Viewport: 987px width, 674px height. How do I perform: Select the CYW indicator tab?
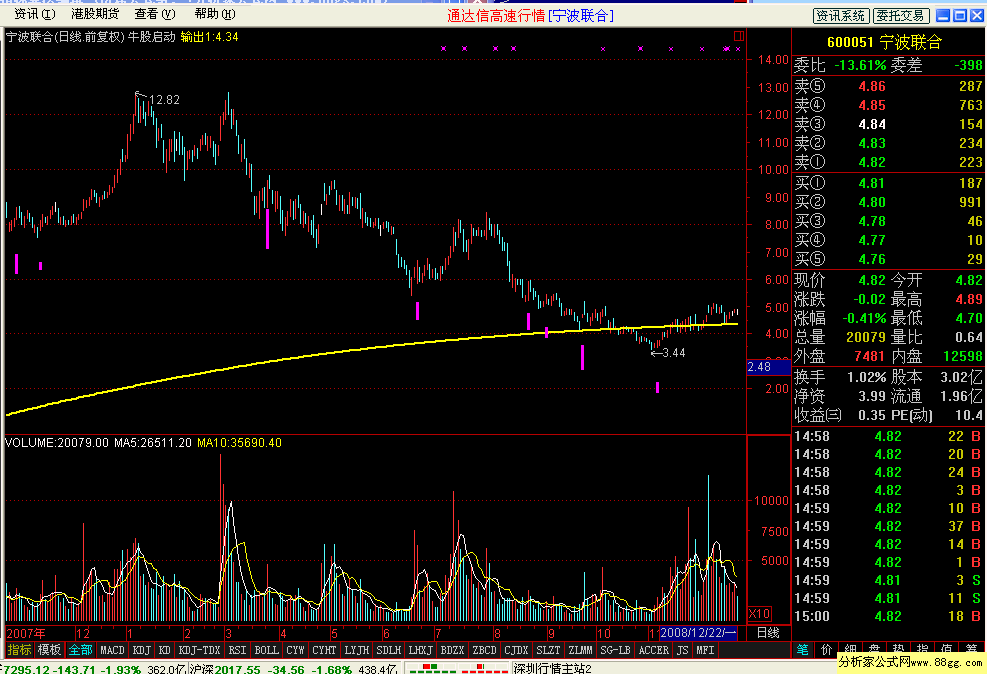(295, 650)
